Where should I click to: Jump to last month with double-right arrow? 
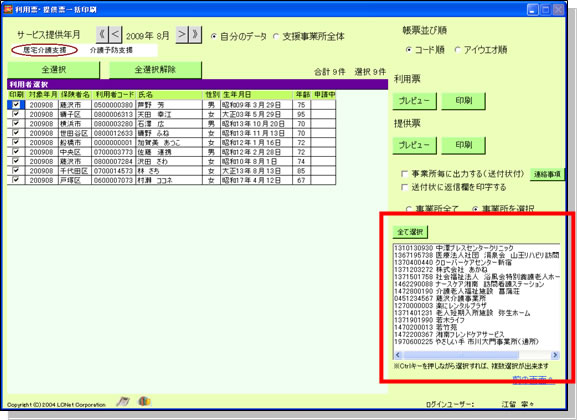click(195, 35)
